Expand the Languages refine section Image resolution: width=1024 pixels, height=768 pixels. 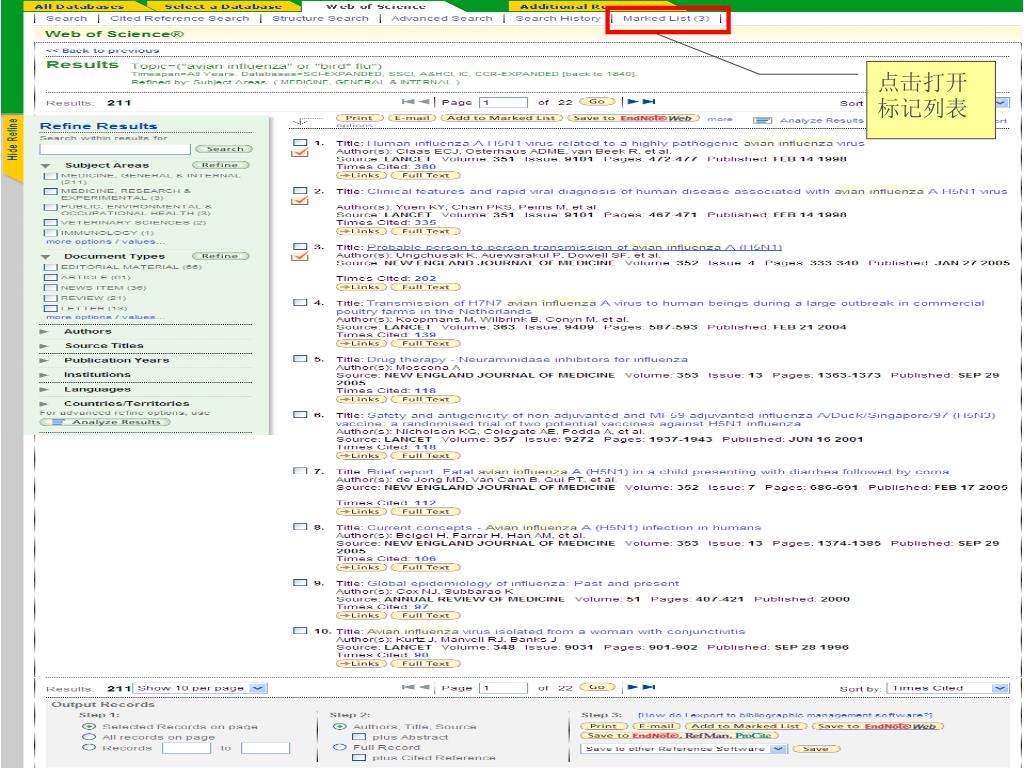tap(44, 390)
